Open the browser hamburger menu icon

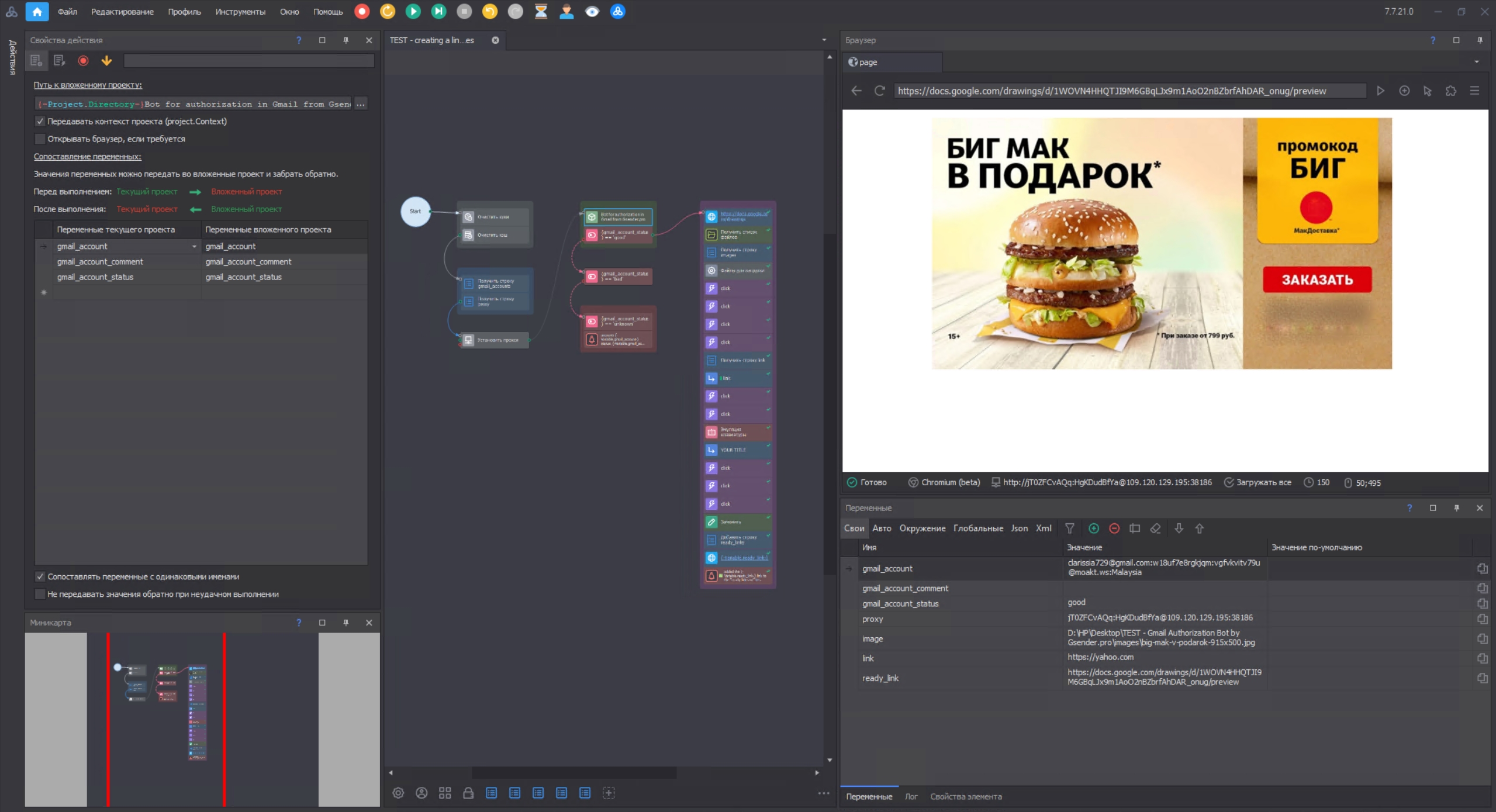coord(1474,91)
